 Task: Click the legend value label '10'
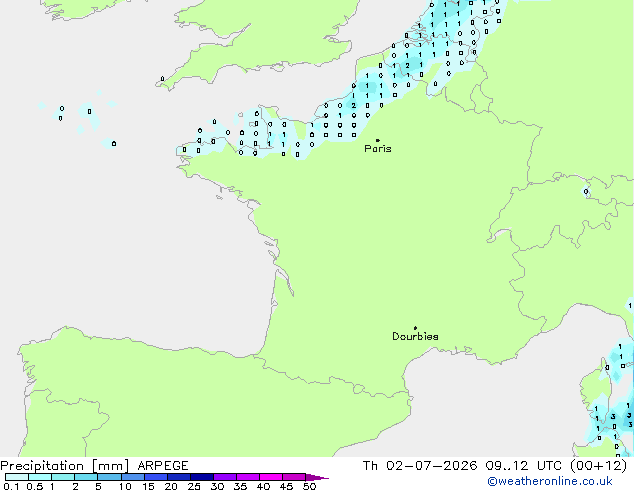pos(125,486)
